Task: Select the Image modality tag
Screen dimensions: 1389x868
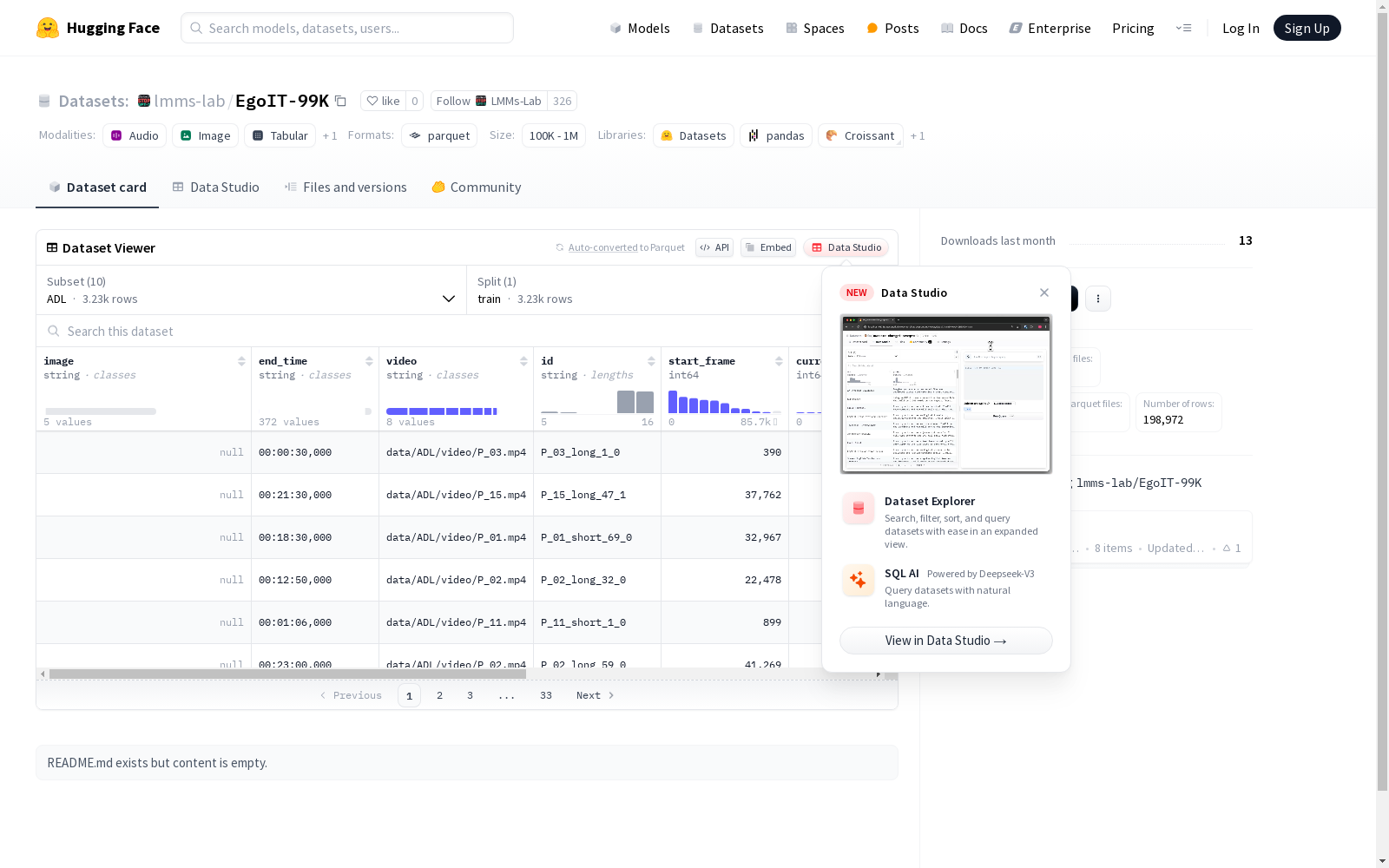Action: (206, 135)
